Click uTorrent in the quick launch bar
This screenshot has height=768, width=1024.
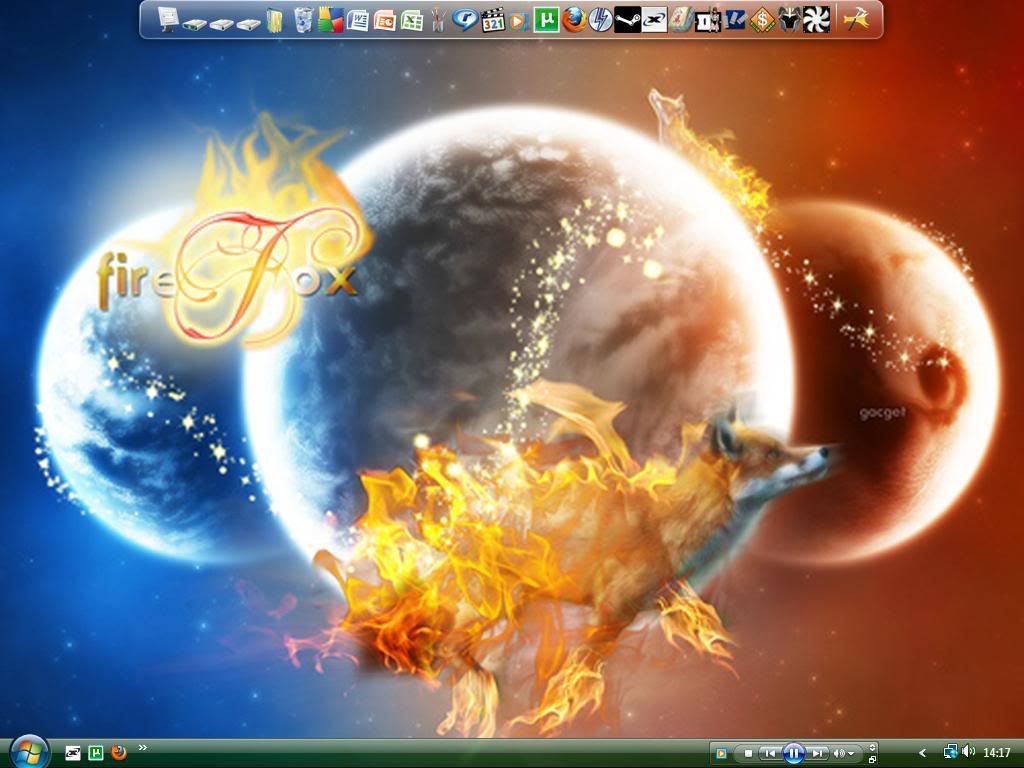[95, 753]
